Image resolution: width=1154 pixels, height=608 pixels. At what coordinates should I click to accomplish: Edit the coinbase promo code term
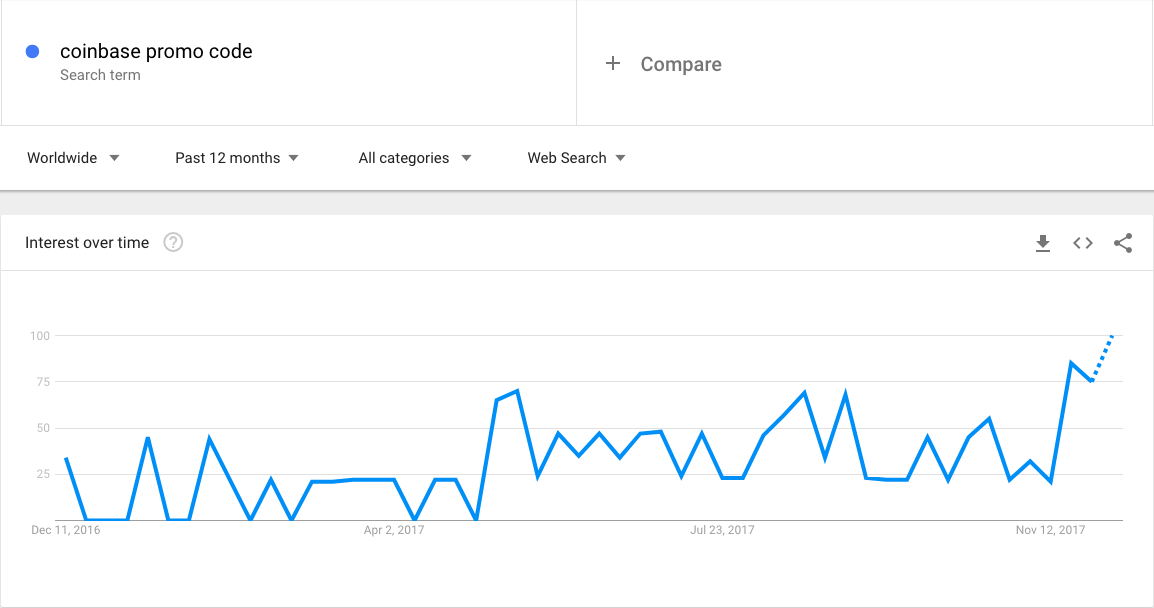coord(156,51)
